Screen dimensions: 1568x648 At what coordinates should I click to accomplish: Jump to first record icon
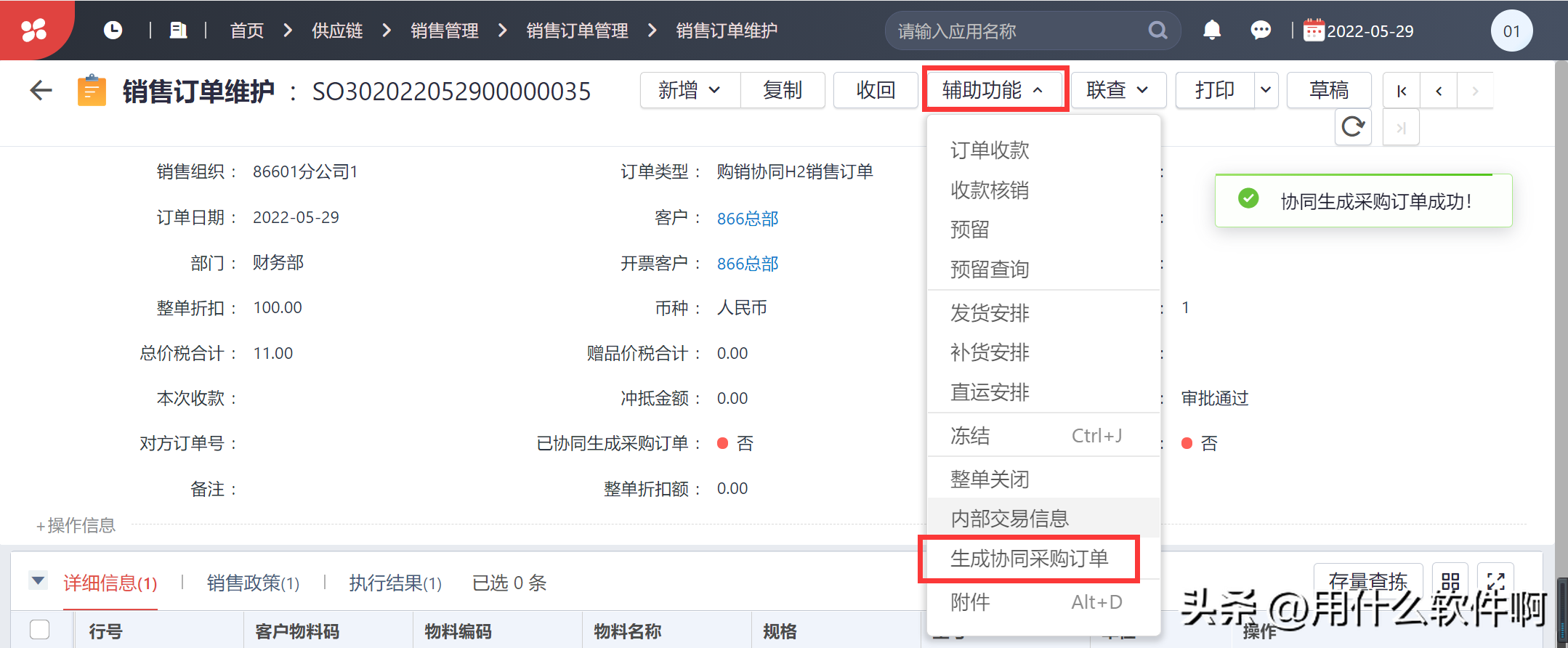[x=1402, y=91]
